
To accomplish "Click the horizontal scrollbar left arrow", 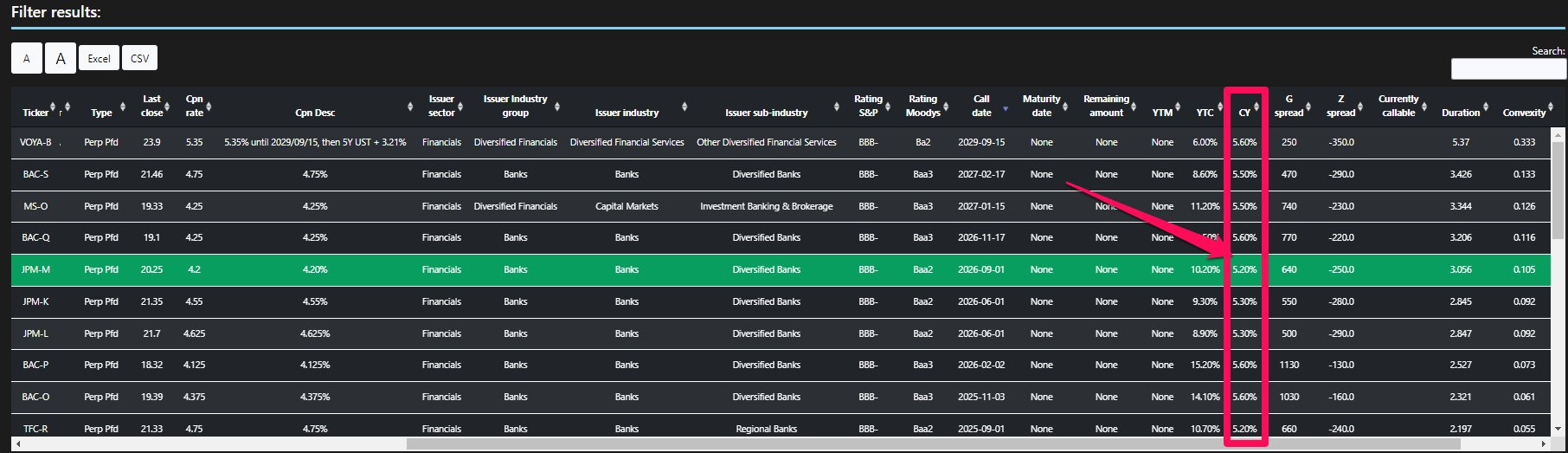I will click(x=17, y=444).
